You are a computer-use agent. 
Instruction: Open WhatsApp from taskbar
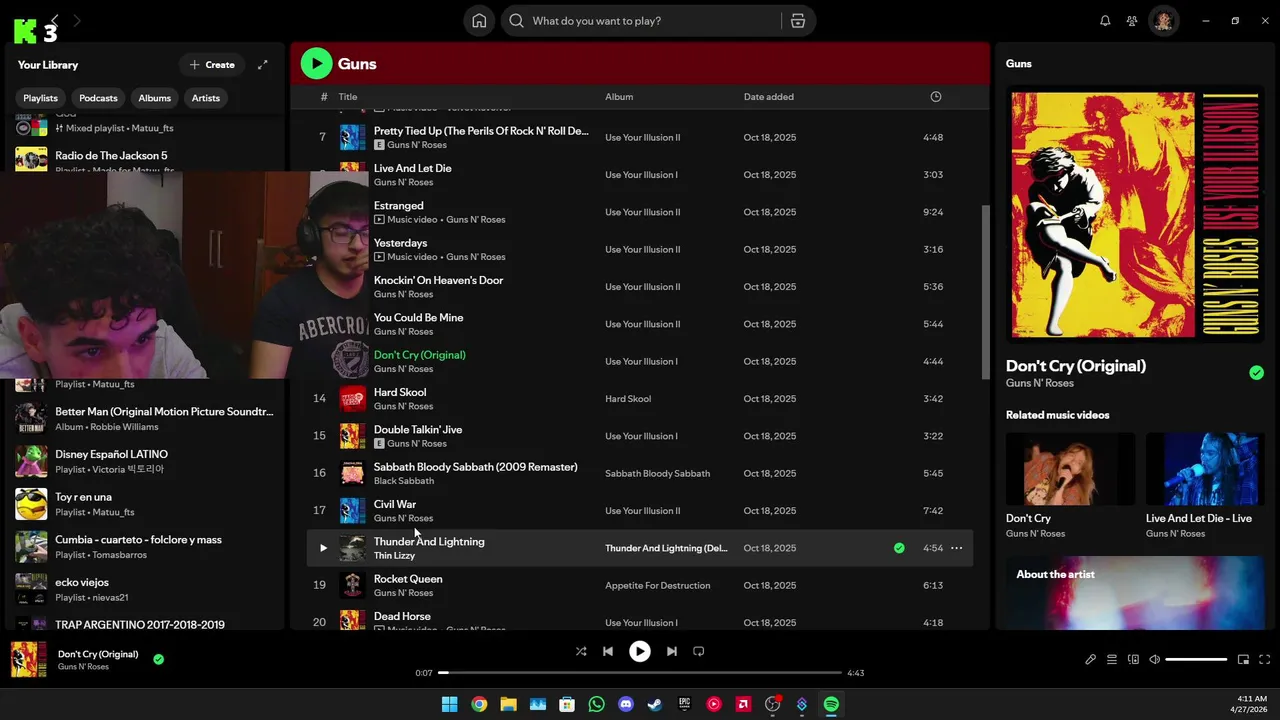point(597,704)
